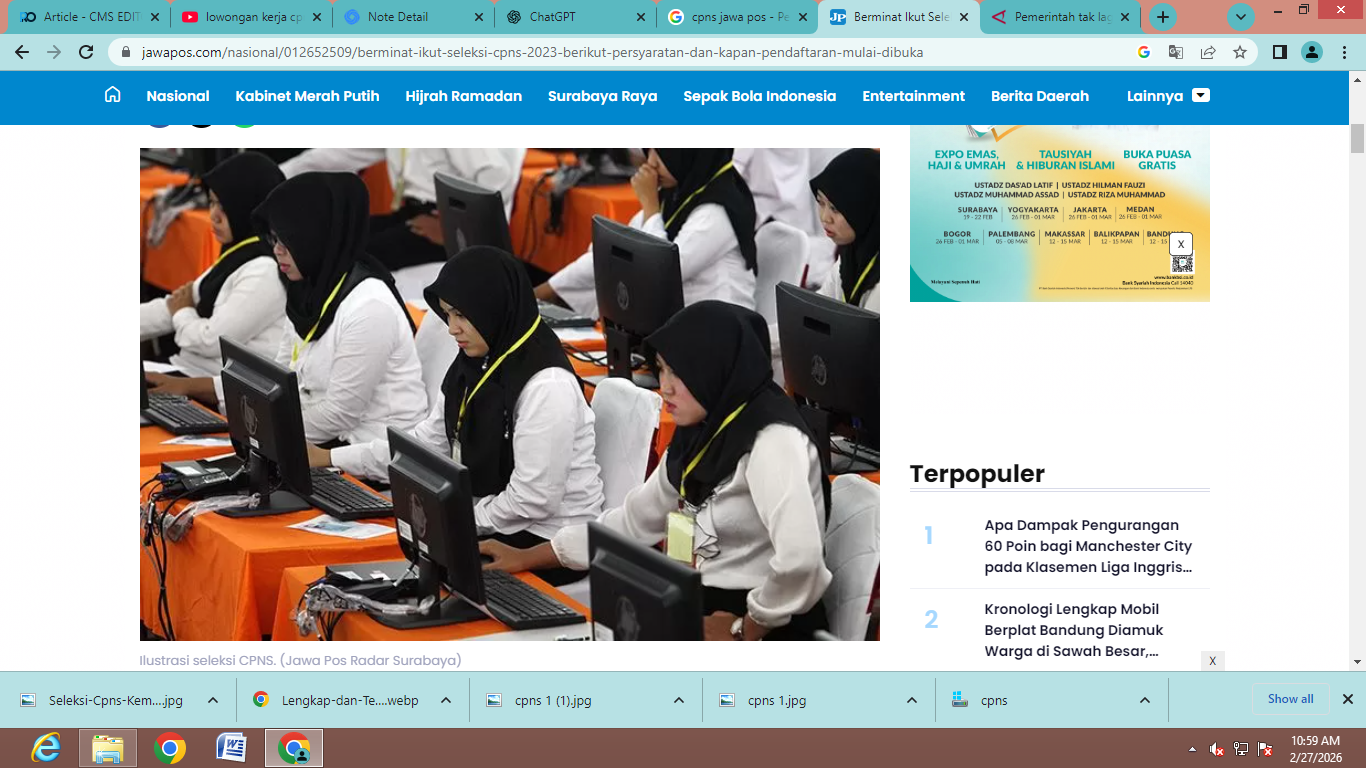The image size is (1366, 768).
Task: Click the volume muted tray icon
Action: tap(1217, 749)
